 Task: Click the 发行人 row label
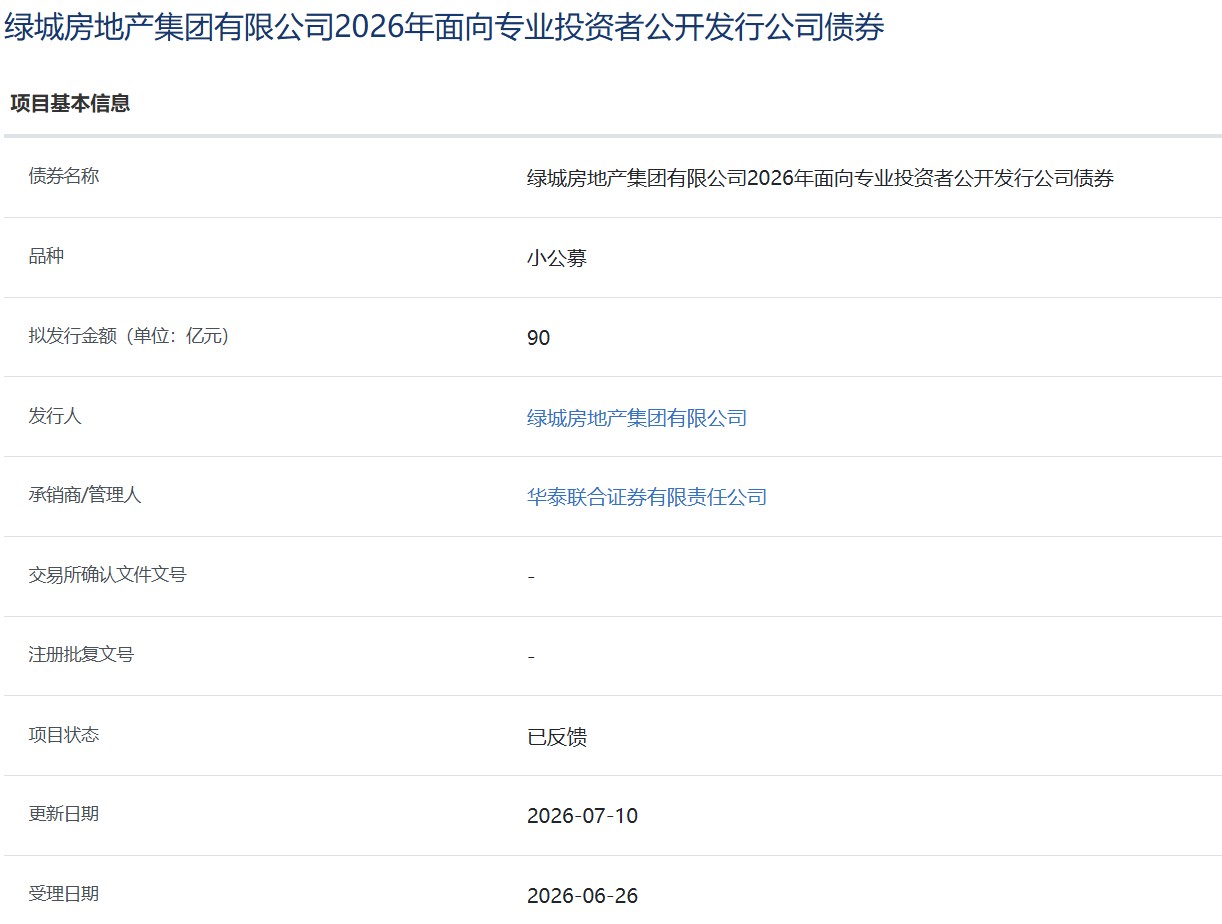tap(55, 416)
